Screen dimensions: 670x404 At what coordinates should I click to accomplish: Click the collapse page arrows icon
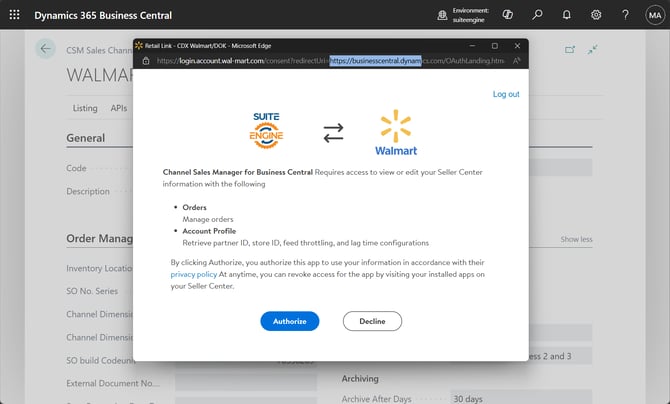(x=593, y=49)
